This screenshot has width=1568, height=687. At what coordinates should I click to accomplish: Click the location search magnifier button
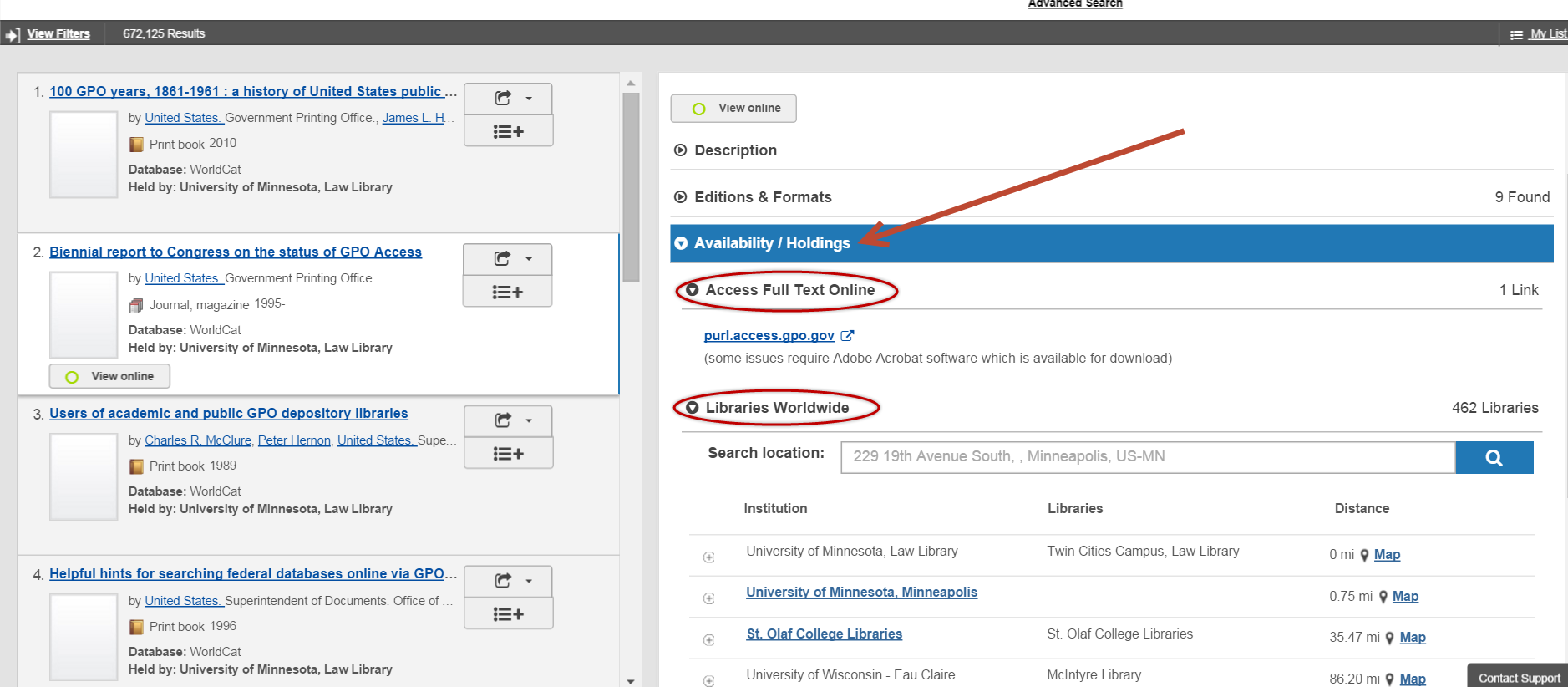pos(1494,457)
